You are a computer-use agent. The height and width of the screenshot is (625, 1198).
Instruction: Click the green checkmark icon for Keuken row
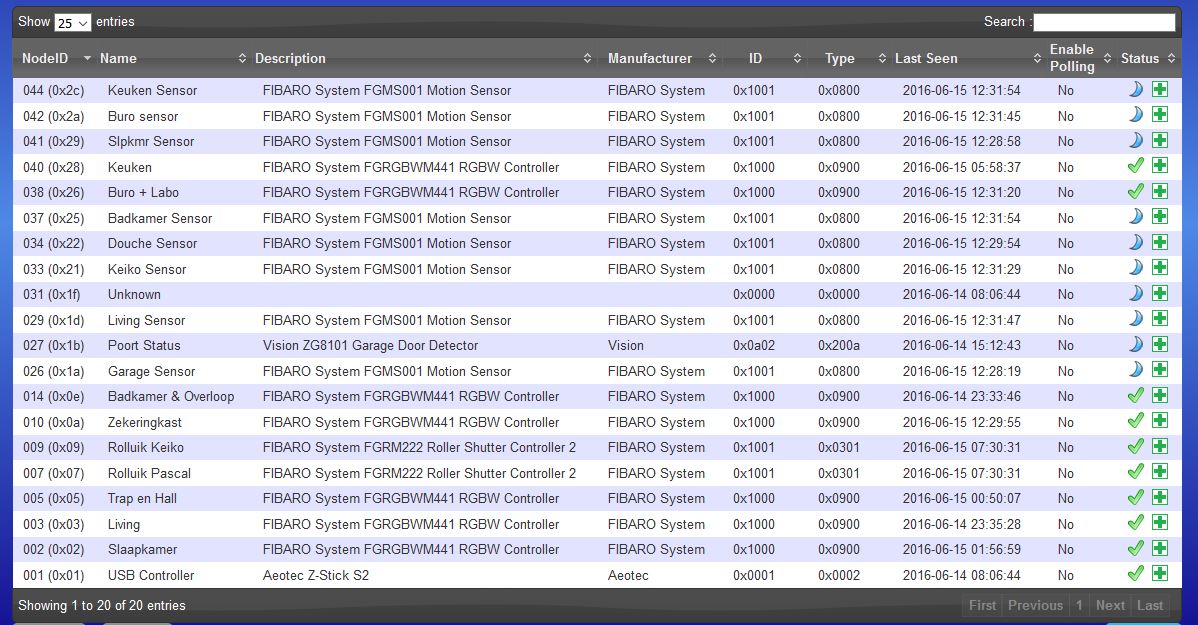point(1136,165)
